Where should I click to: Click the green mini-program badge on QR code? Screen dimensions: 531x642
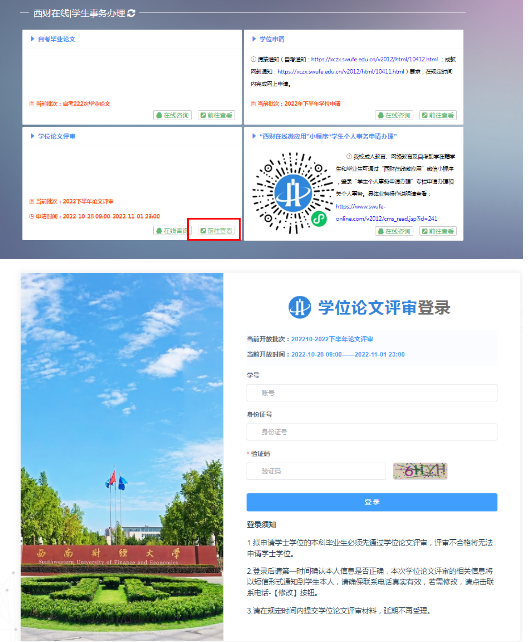tap(319, 219)
